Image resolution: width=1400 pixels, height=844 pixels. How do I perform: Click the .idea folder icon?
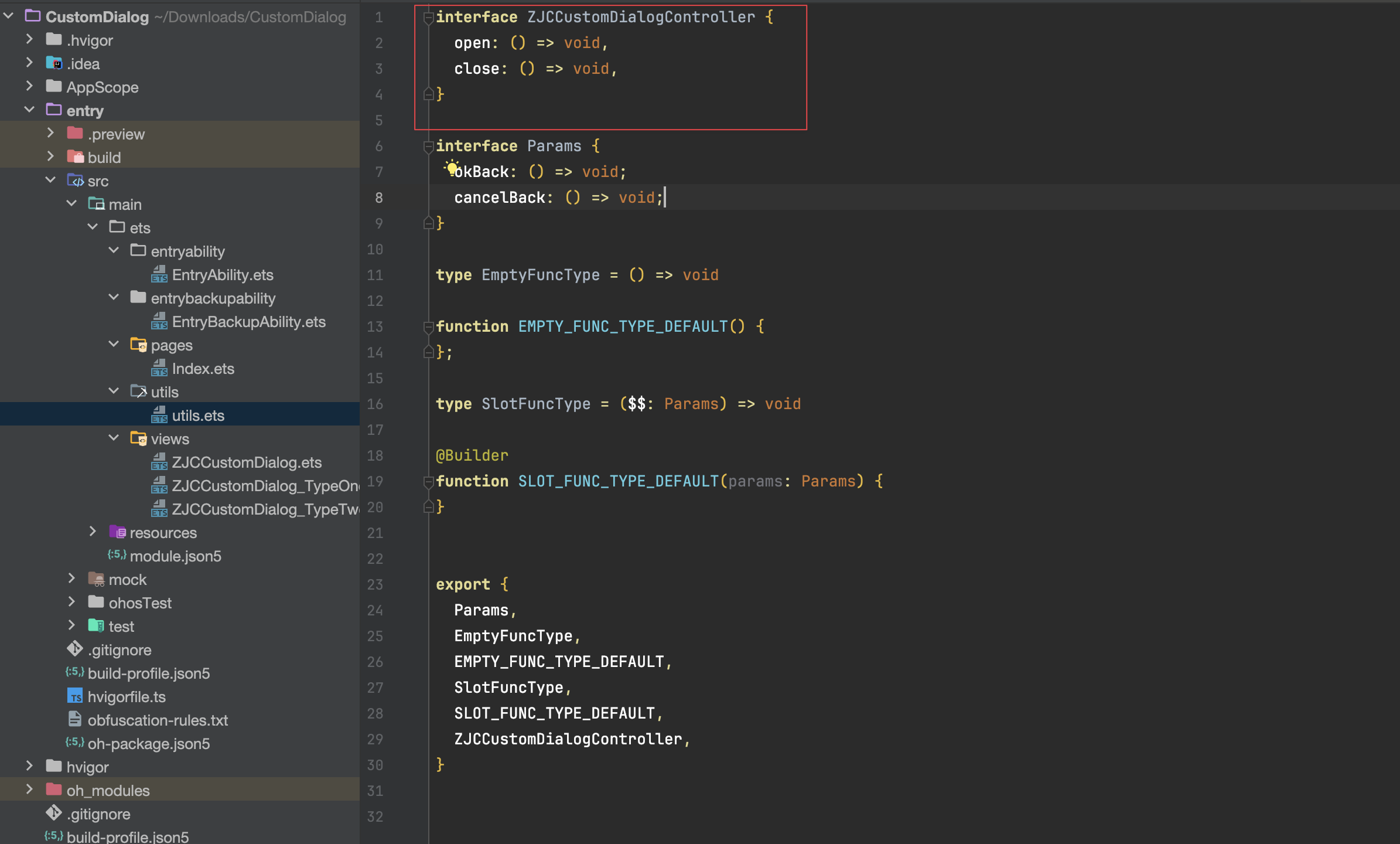tap(54, 63)
